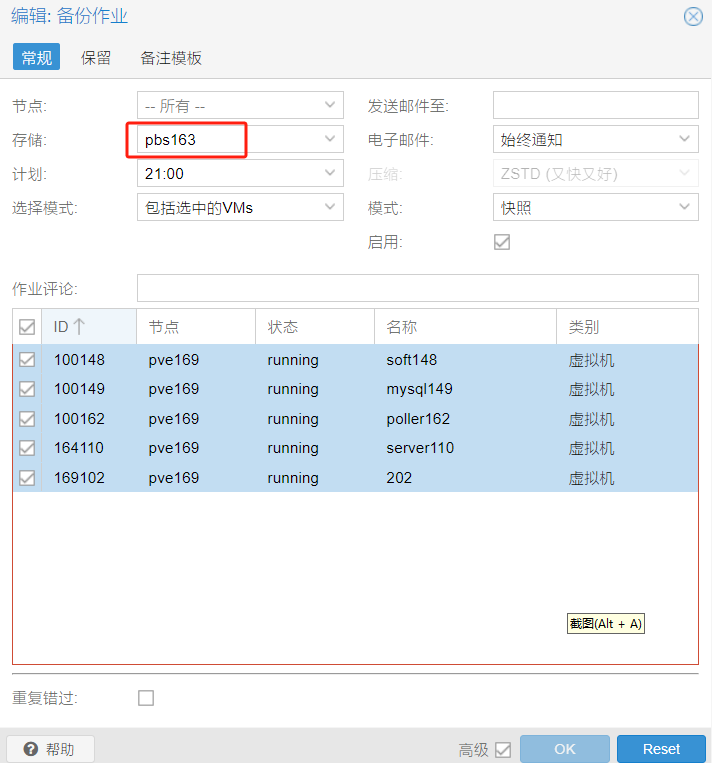This screenshot has width=712, height=763.
Task: Close the backup job edit dialog
Action: click(693, 17)
